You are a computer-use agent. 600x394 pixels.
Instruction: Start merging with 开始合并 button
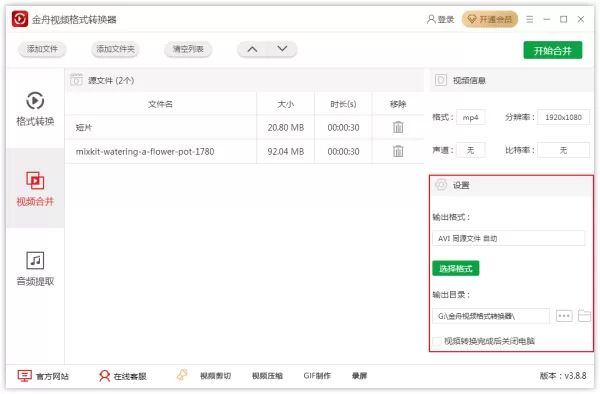click(553, 50)
